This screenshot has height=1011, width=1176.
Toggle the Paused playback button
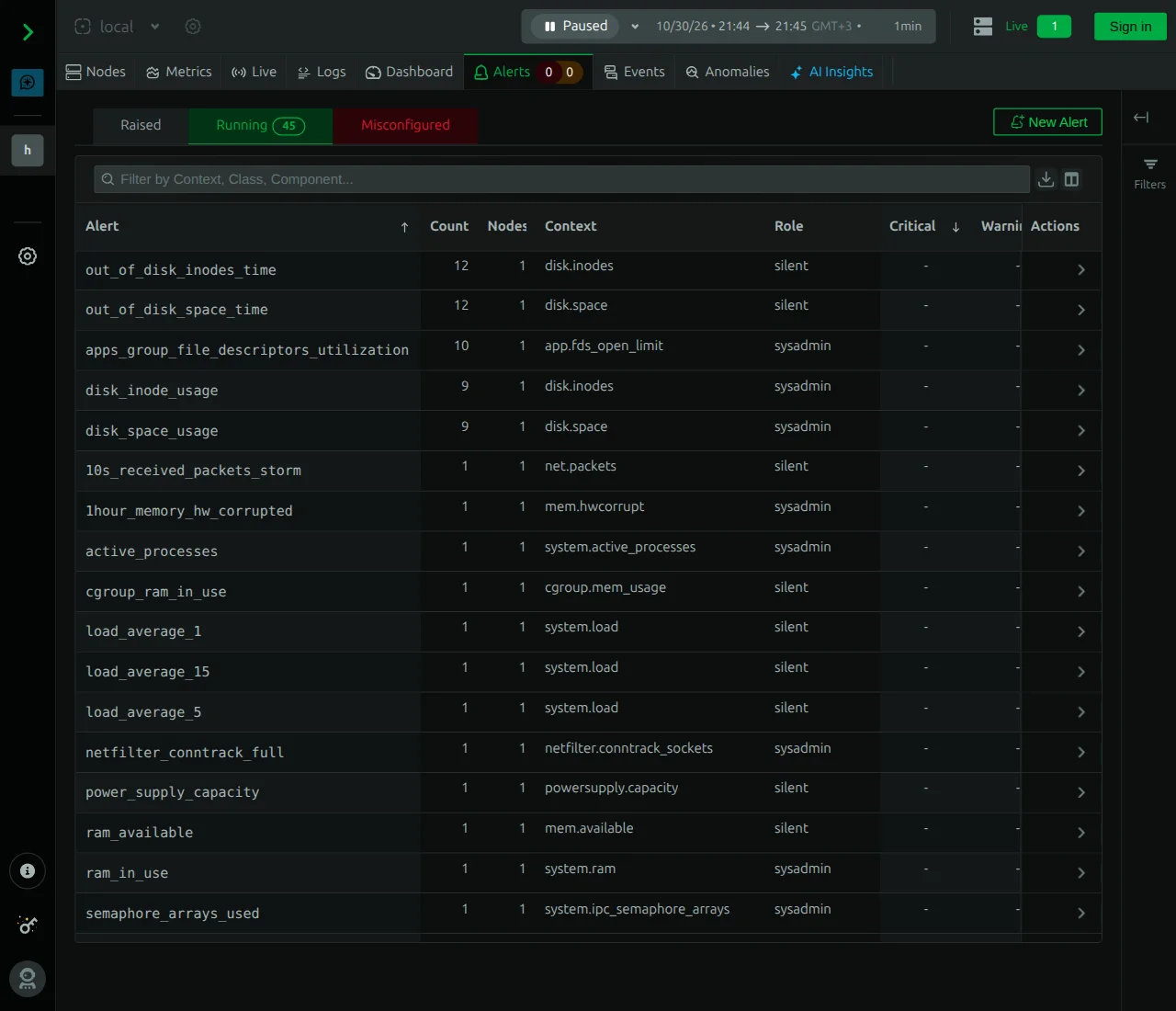pos(575,27)
